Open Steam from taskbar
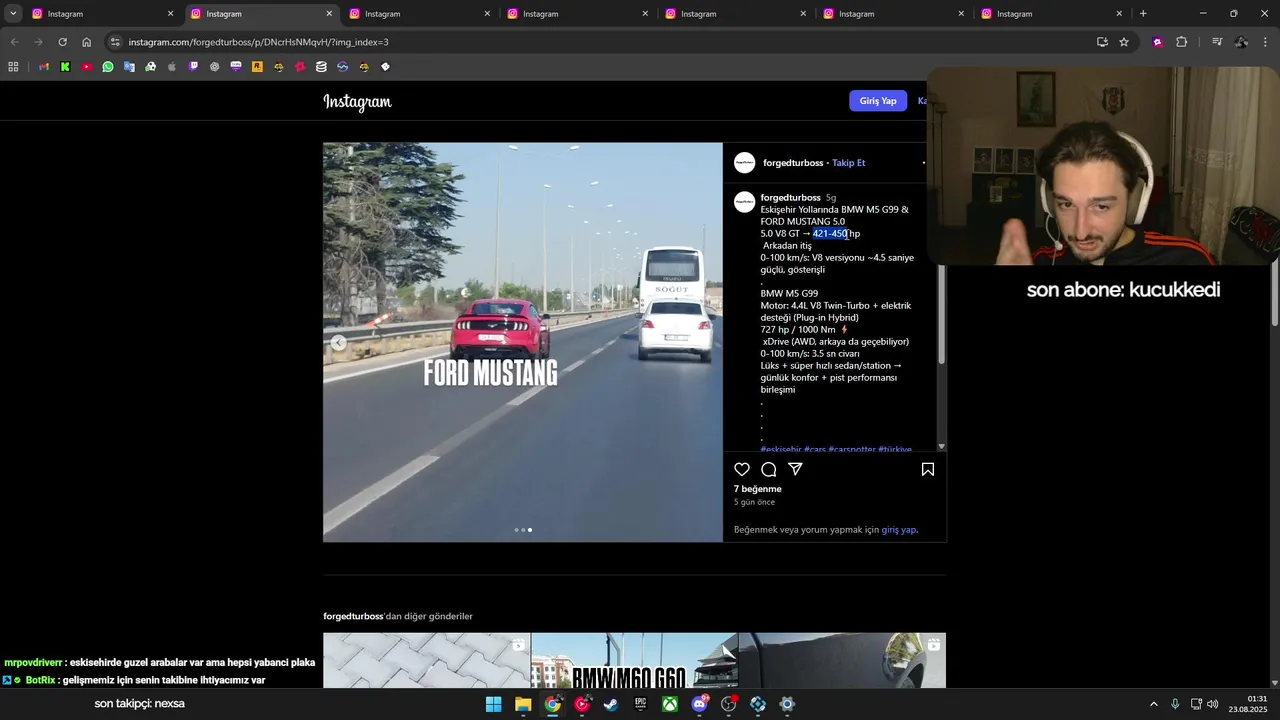Image resolution: width=1280 pixels, height=720 pixels. [x=611, y=704]
